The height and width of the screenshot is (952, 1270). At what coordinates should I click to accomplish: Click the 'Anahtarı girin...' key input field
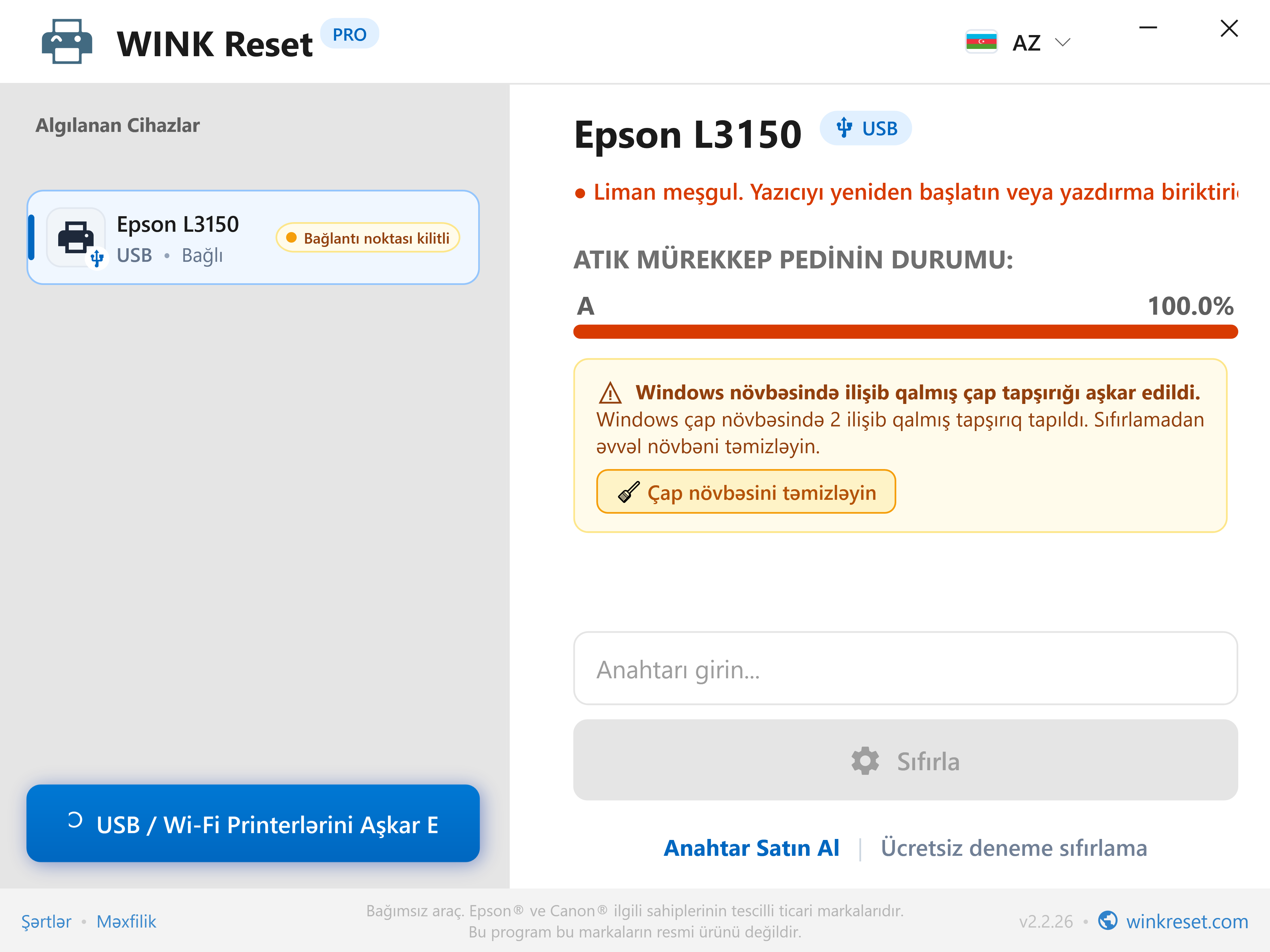click(906, 668)
